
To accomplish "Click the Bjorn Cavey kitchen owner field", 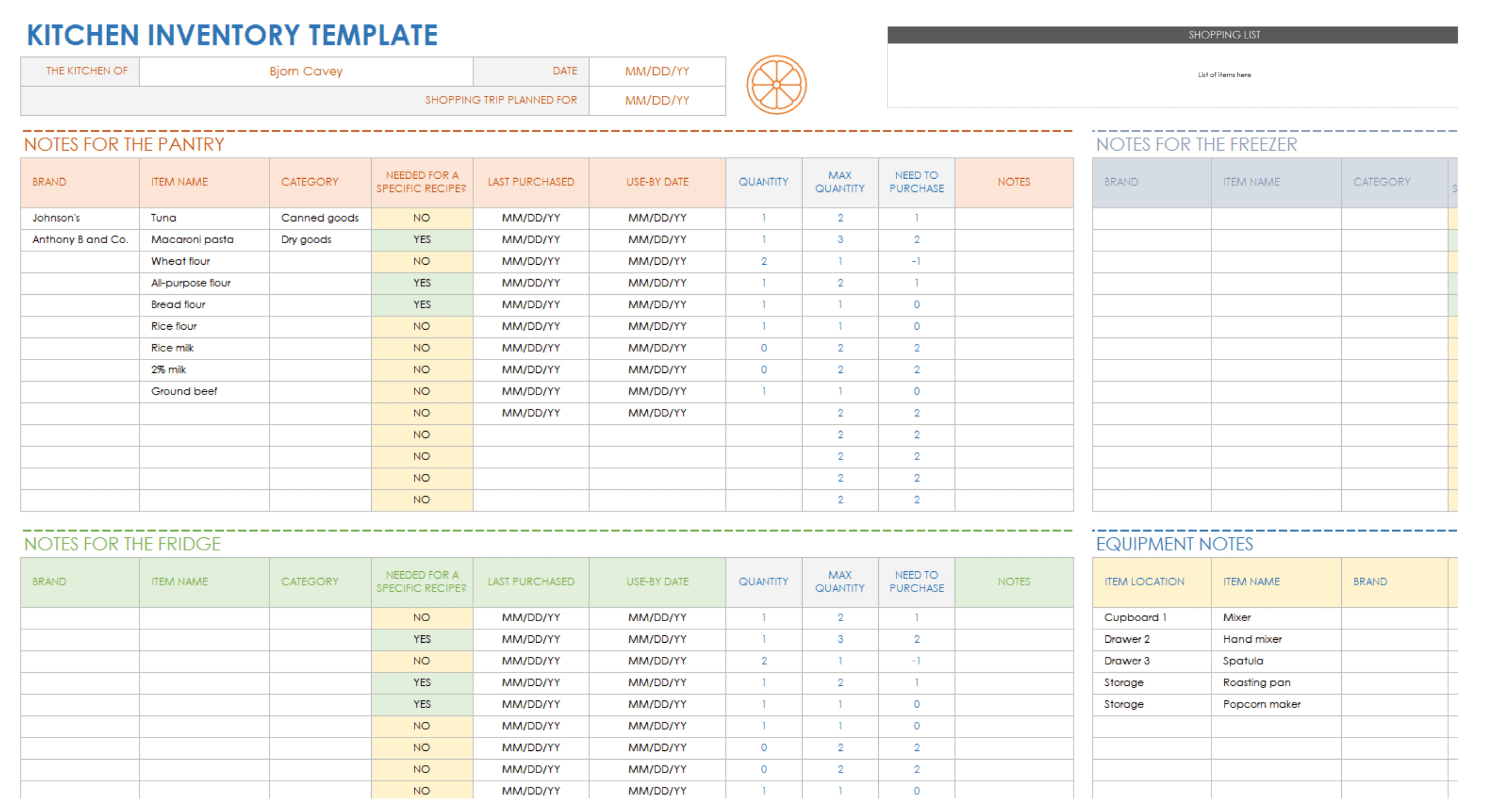I will coord(305,71).
